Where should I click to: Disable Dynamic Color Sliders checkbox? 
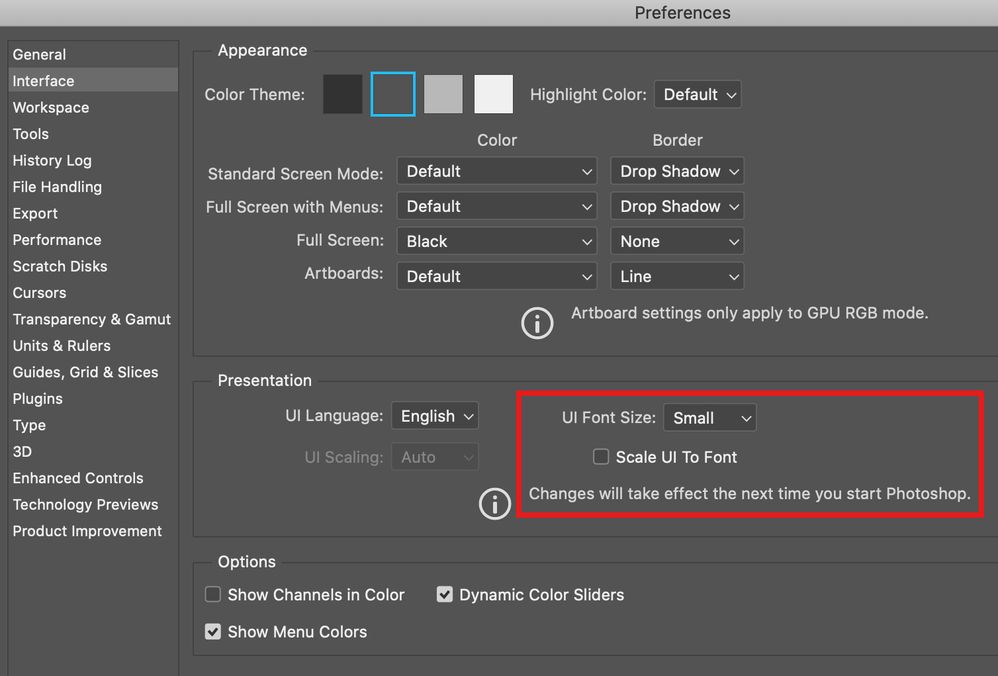tap(445, 595)
